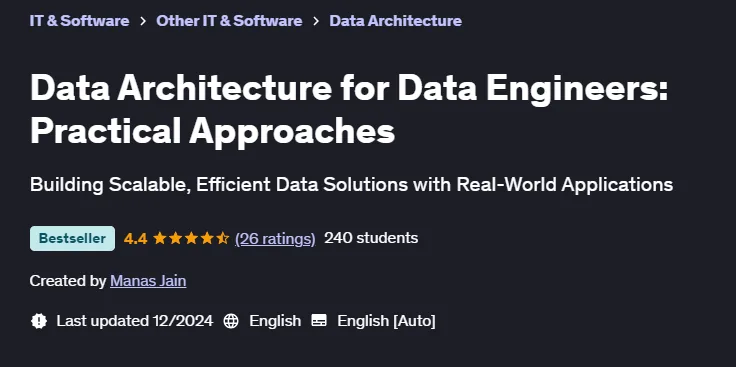Click the chevron before Data Architecture breadcrumb
Screen dimensions: 736x367
point(316,21)
